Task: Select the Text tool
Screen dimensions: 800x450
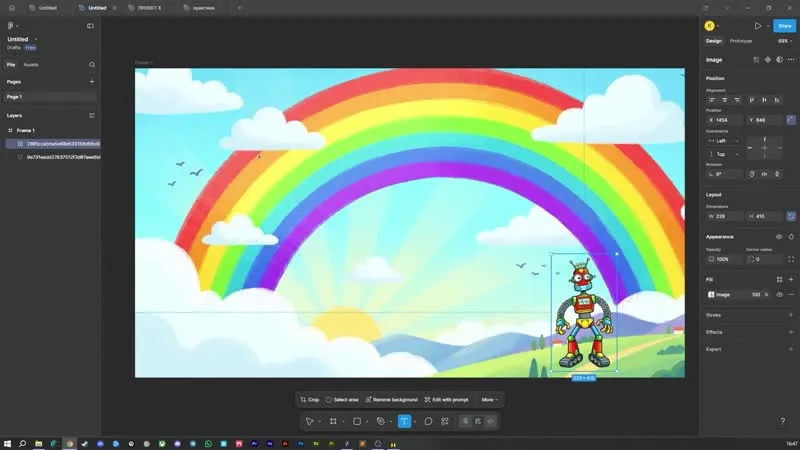Action: (x=404, y=421)
